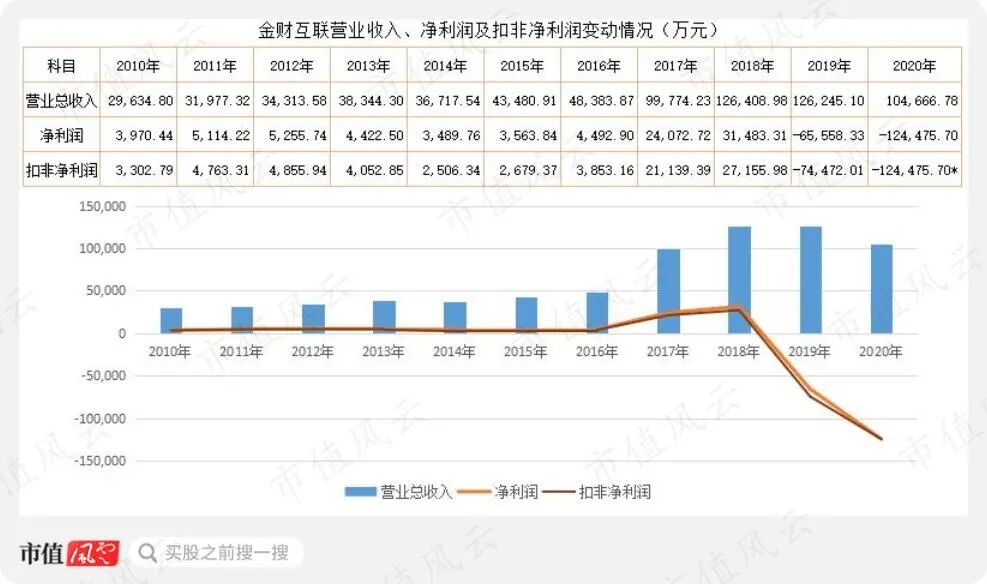The image size is (987, 584).
Task: Click the 扣非净利润 legend text
Action: (614, 492)
